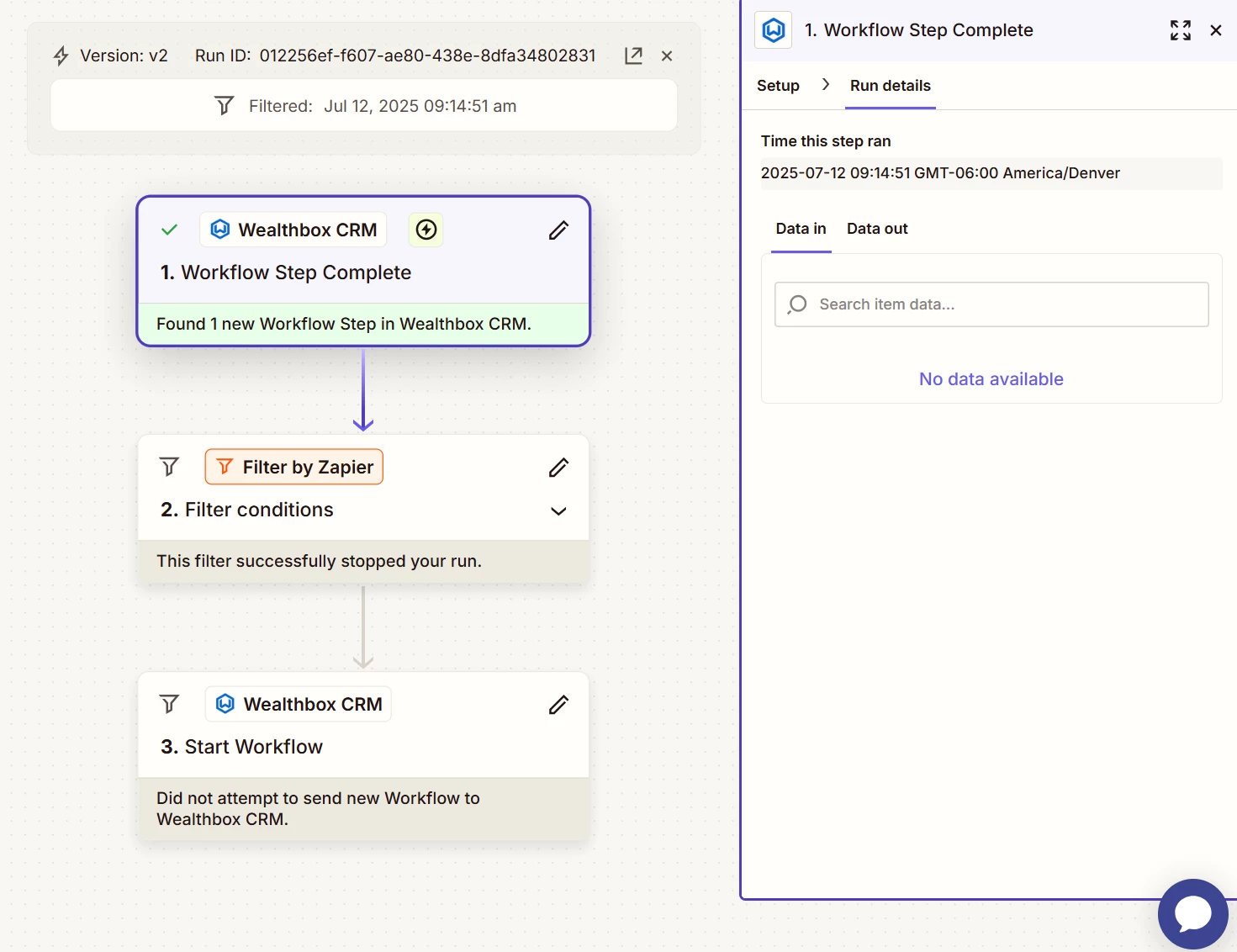Click the lightning bolt version icon

[x=61, y=56]
